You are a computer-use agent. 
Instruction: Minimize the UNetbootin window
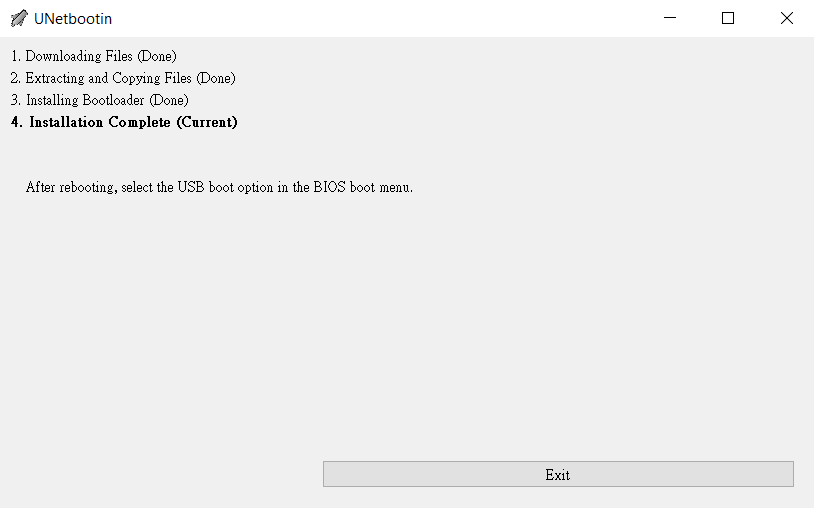(670, 18)
